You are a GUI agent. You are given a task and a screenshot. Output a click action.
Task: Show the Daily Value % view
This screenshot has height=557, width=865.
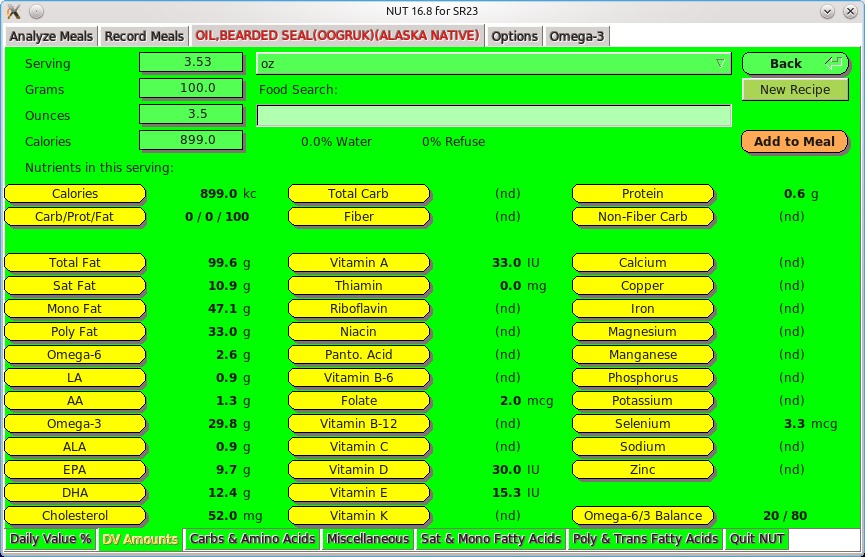tap(51, 539)
